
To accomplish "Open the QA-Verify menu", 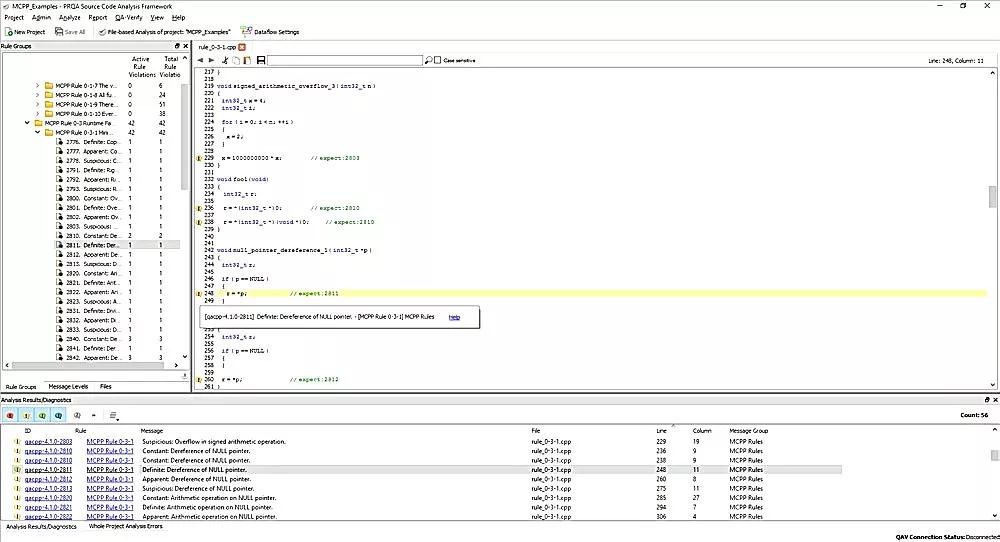I will pos(129,17).
